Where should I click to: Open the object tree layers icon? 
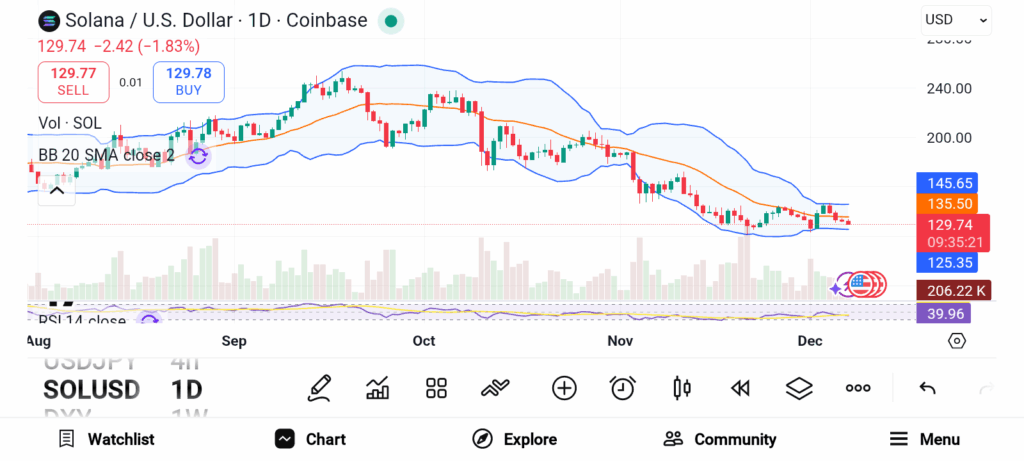pyautogui.click(x=799, y=388)
